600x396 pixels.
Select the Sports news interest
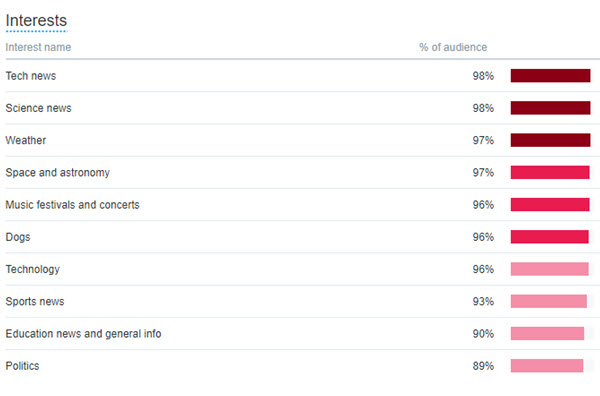click(35, 301)
